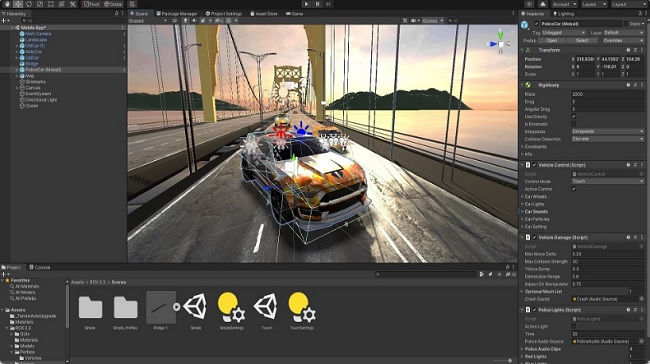Lock the Inspector panel

point(640,14)
